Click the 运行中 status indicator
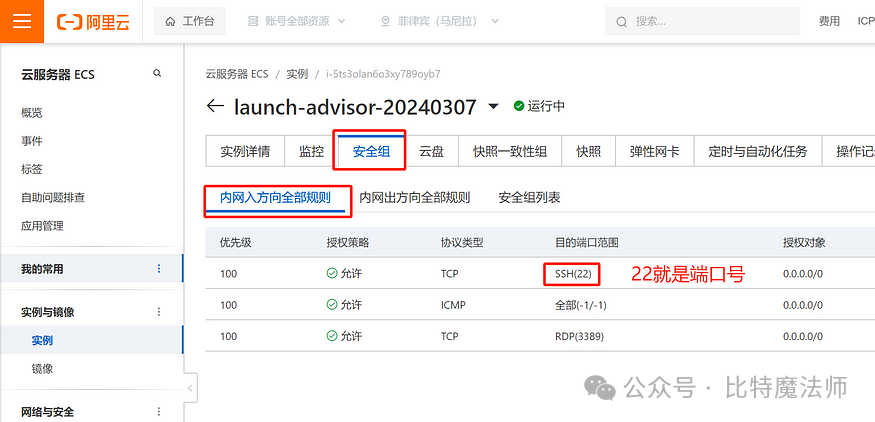Viewport: 875px width, 422px height. (x=539, y=106)
